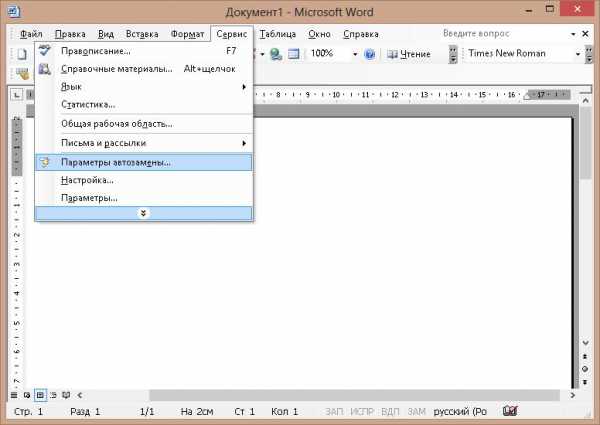Open the toolbar options arrow right of font box
600x425 pixels.
(x=589, y=54)
